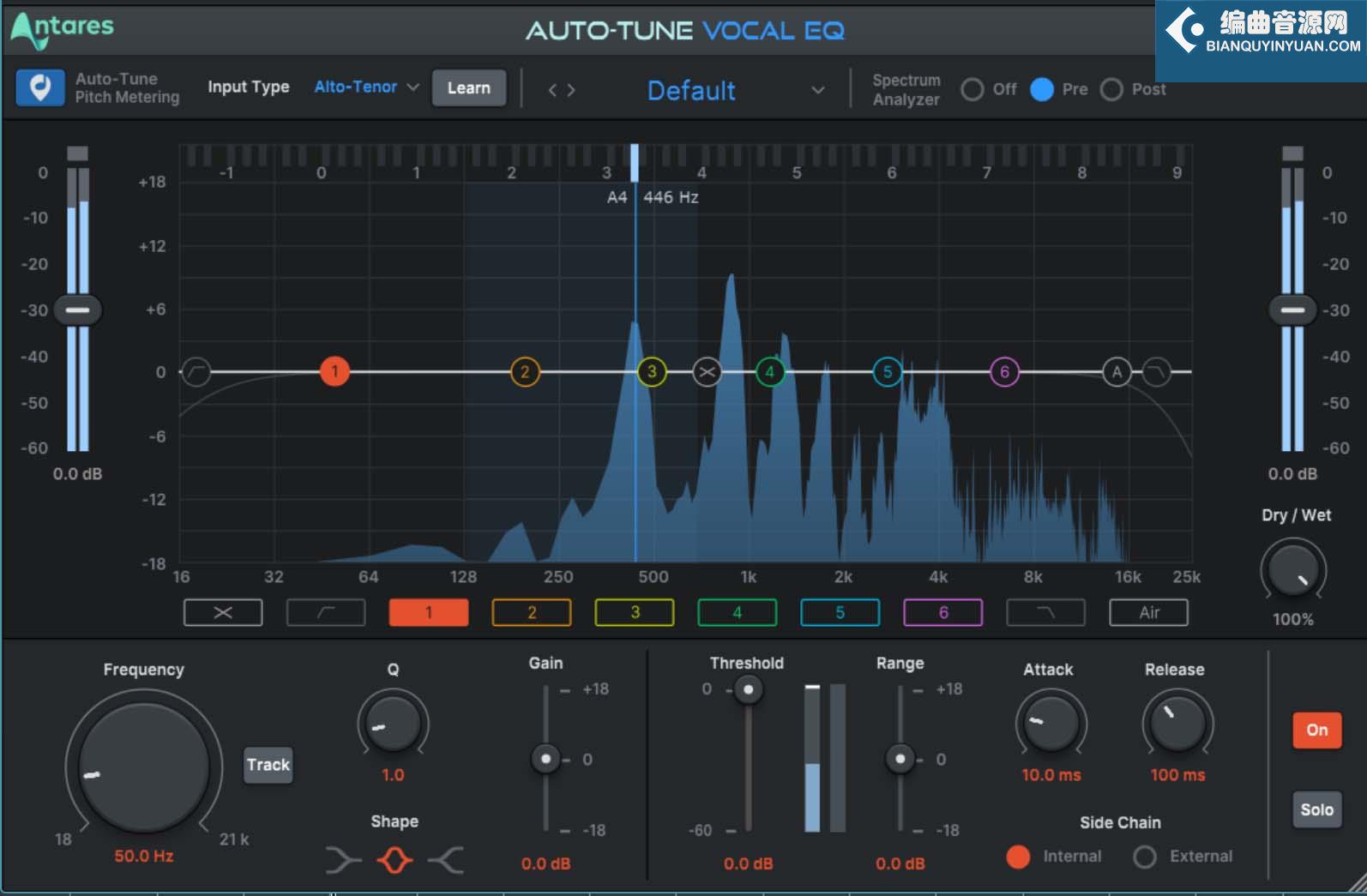This screenshot has height=896, width=1367.
Task: Click the Threshold slider handle
Action: coord(748,689)
